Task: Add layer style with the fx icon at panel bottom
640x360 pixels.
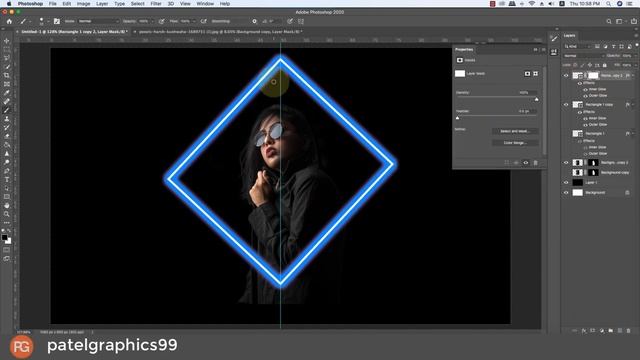Action: tap(584, 331)
